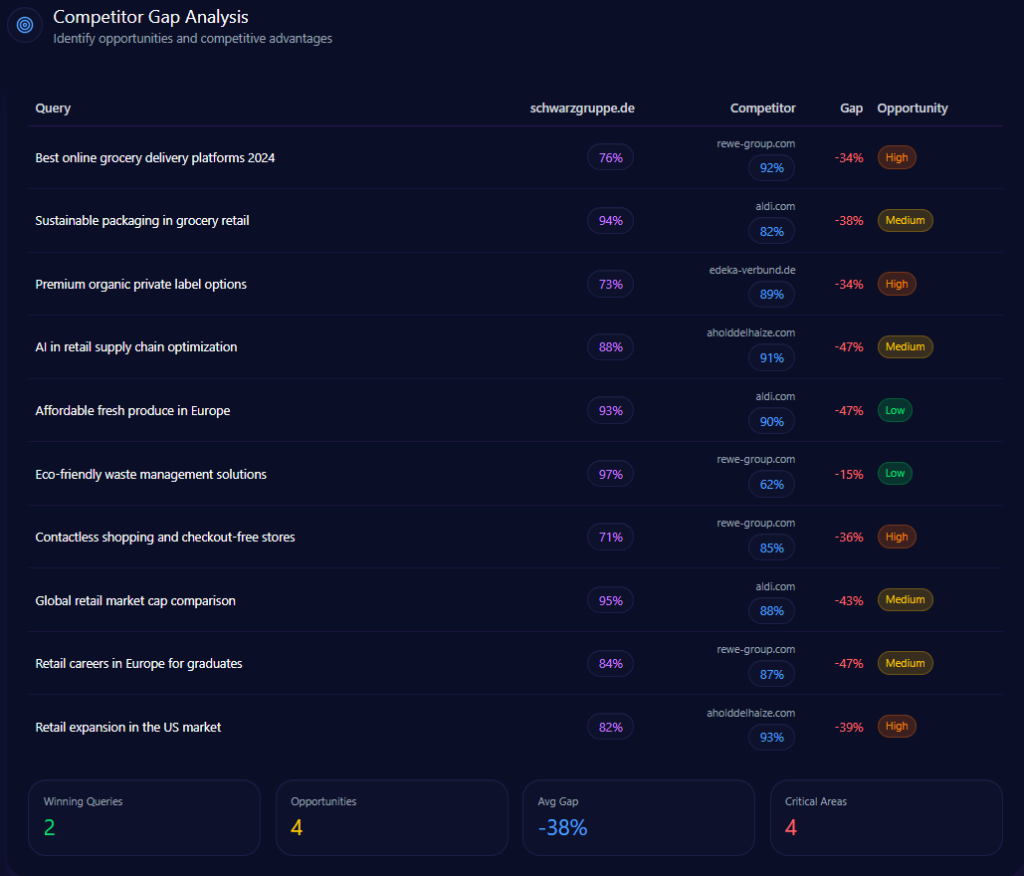Open the Winning Queries summary card
The image size is (1024, 876).
point(144,817)
